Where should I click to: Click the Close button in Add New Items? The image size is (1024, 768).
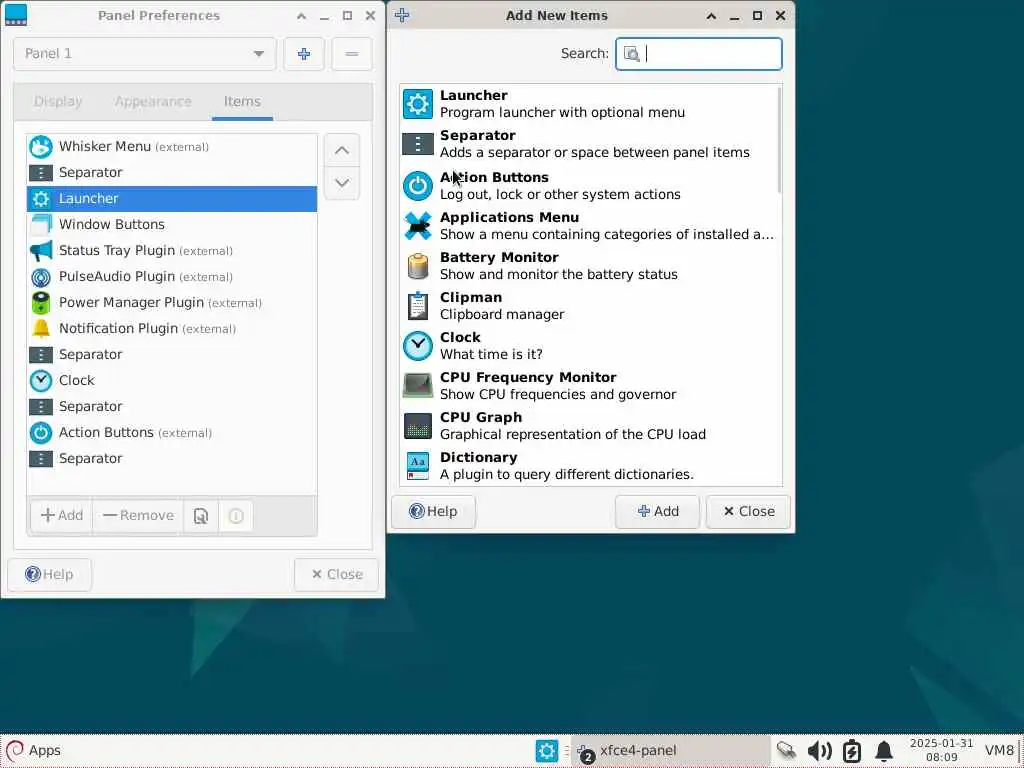coord(748,512)
